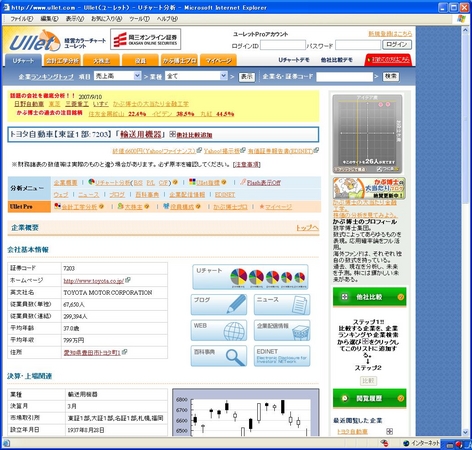This screenshot has width=472, height=450.
Task: Click the ブログ pencil icon button
Action: (219, 304)
